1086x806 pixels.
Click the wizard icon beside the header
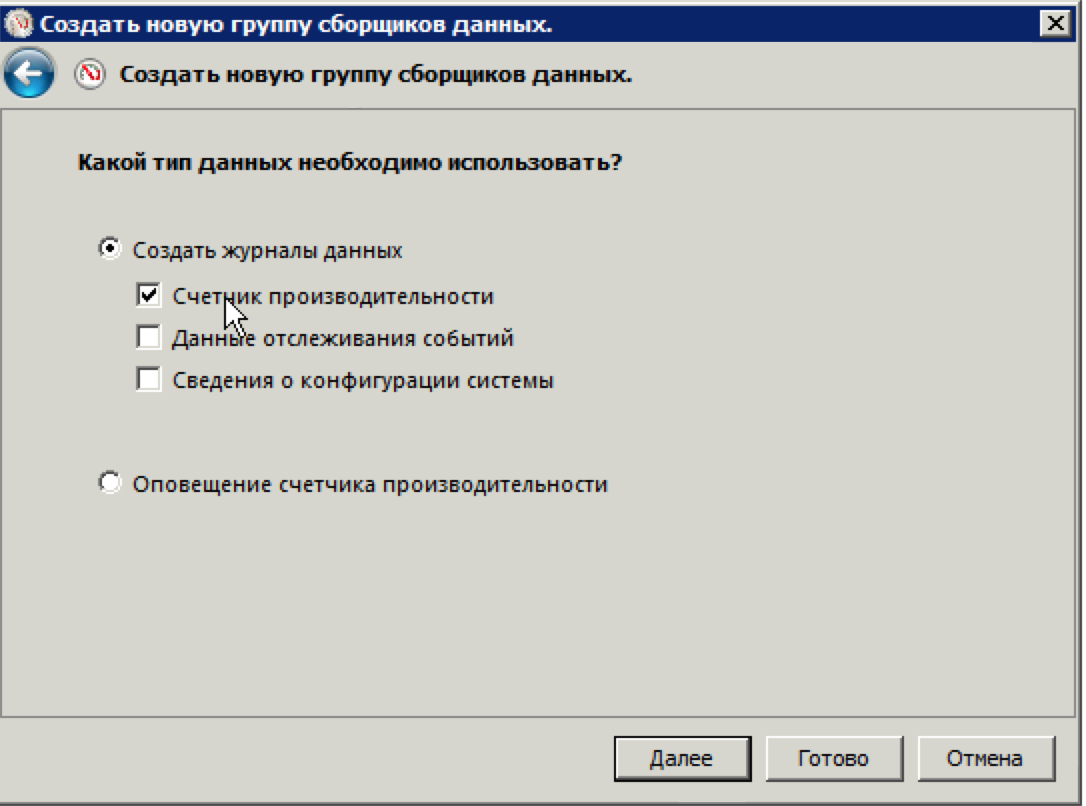91,74
